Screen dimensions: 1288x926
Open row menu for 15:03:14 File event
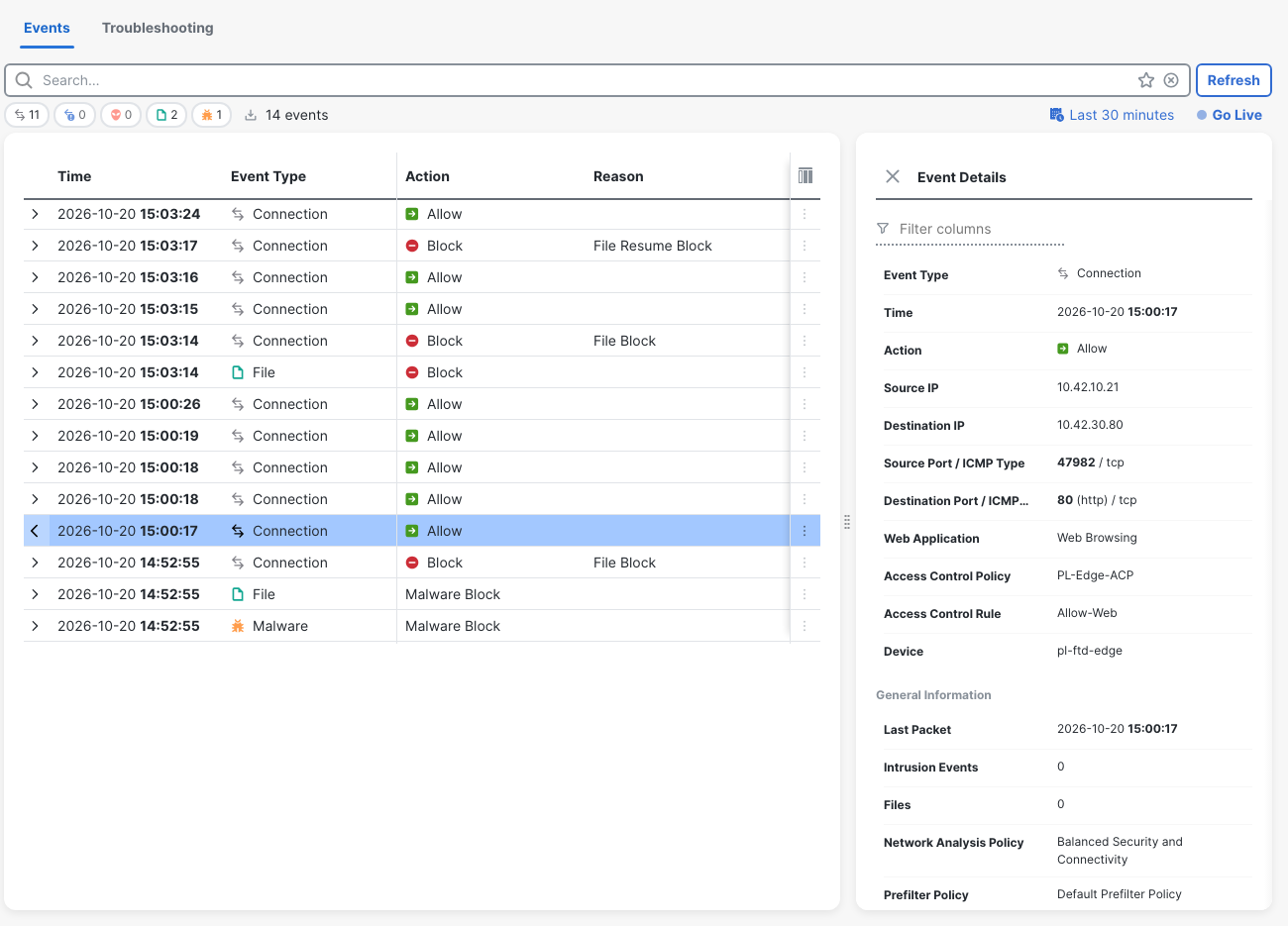pos(805,372)
